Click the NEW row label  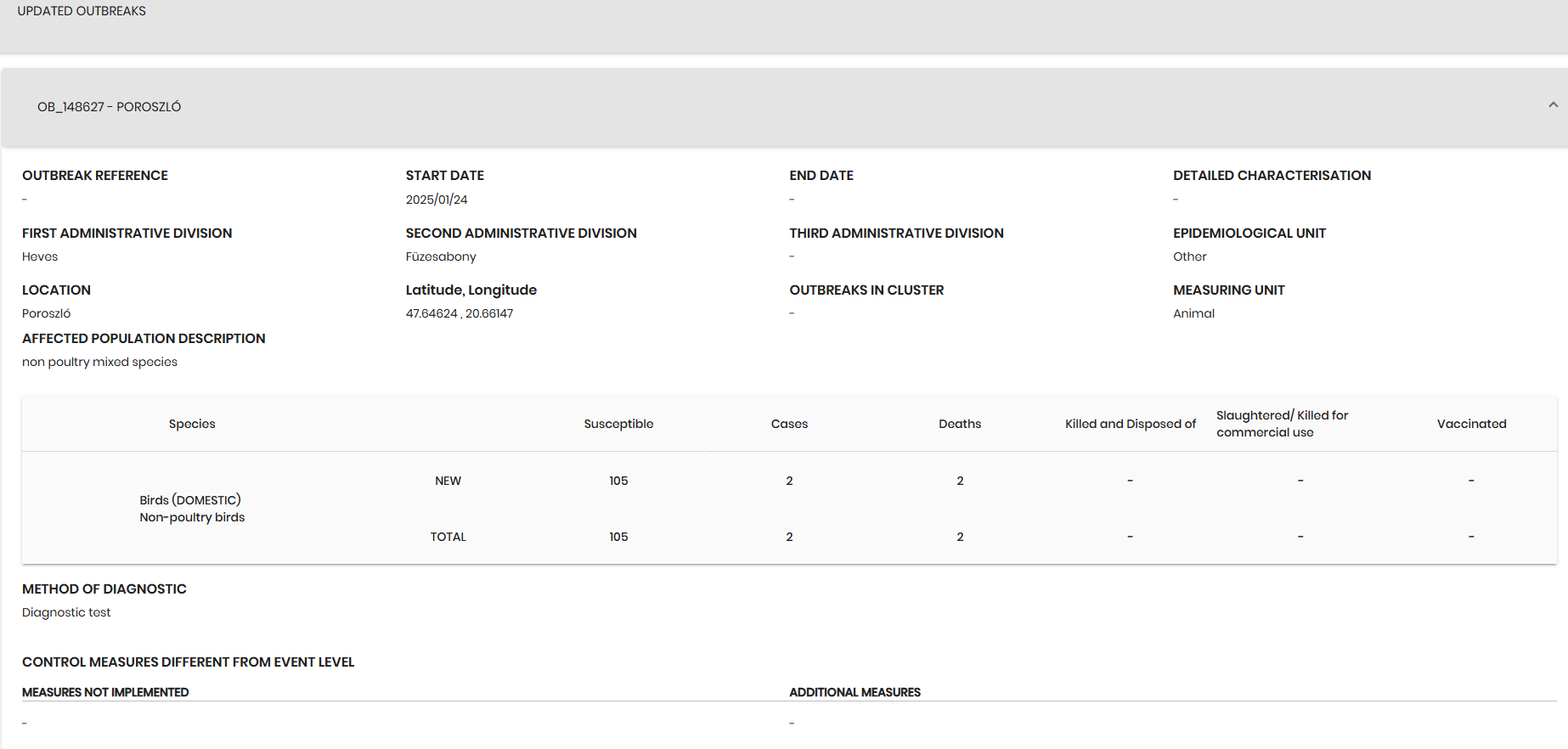[x=448, y=481]
